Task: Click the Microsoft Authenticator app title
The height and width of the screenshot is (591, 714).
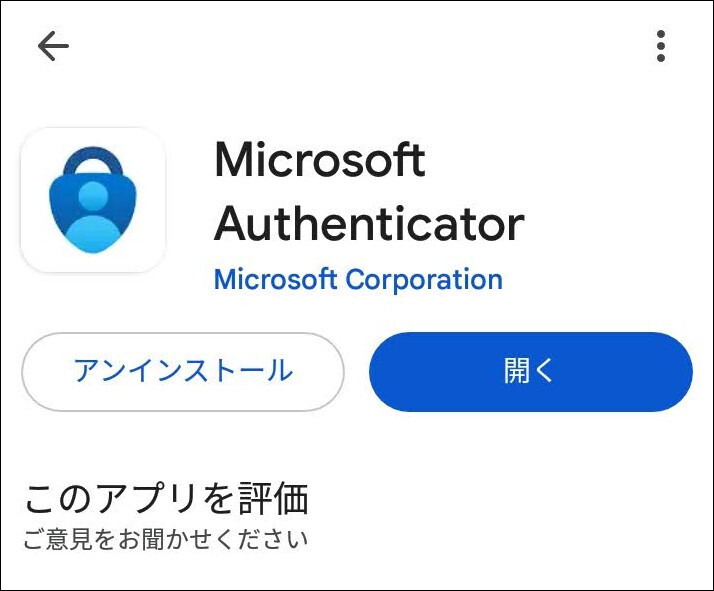Action: click(369, 191)
